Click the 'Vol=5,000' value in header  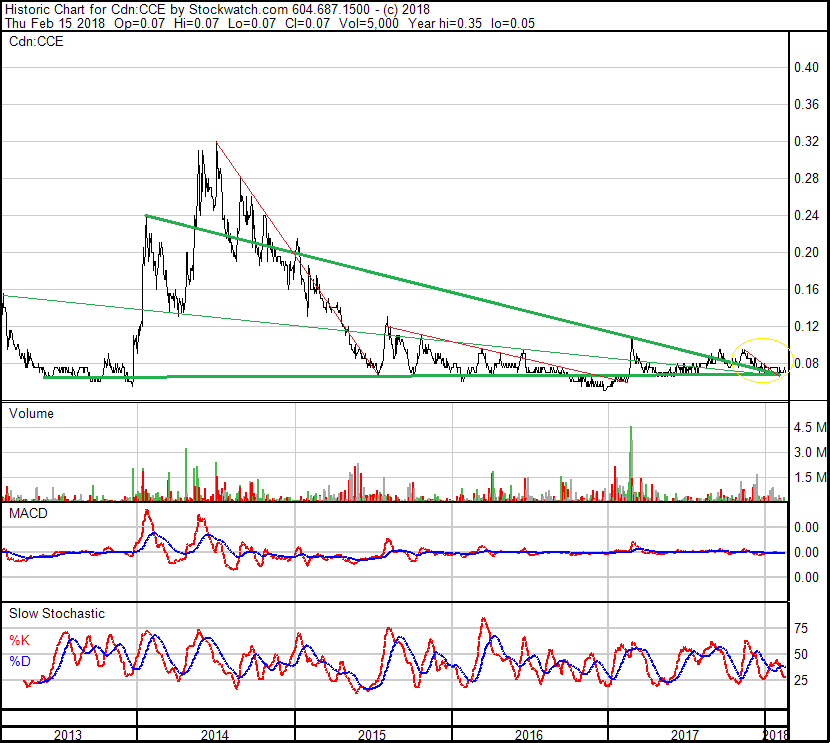pyautogui.click(x=368, y=23)
